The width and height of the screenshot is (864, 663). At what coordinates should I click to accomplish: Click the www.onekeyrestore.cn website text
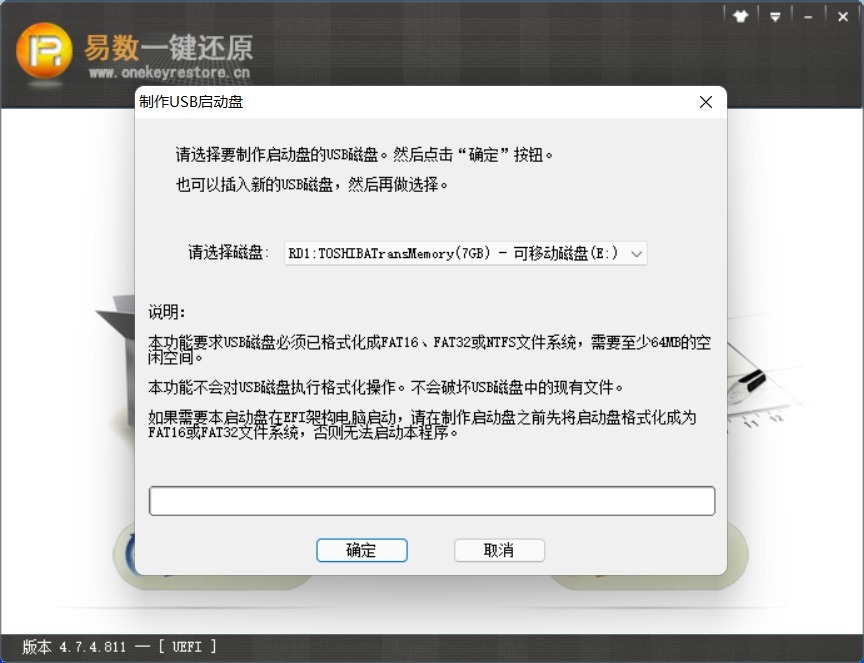point(169,72)
